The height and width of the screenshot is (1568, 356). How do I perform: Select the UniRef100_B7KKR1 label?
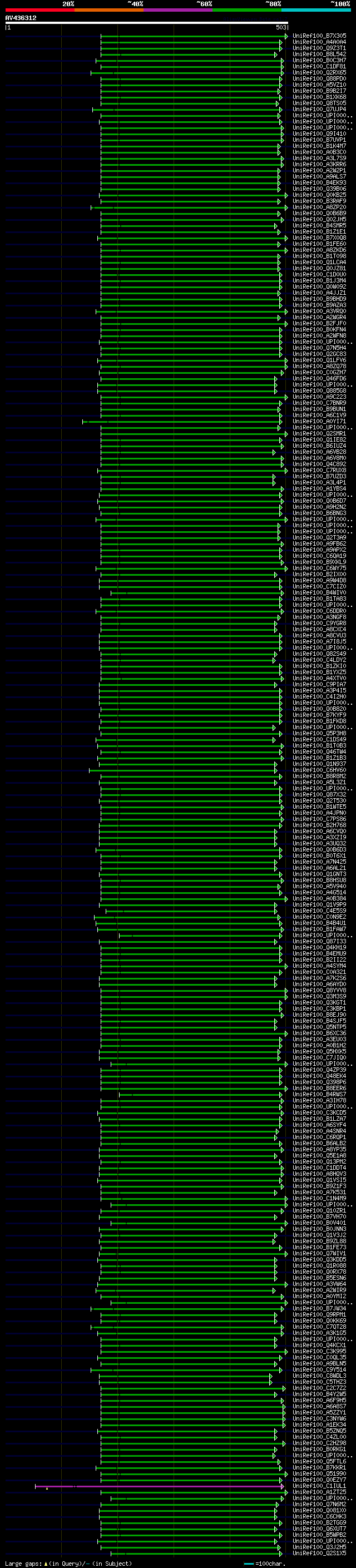tap(319, 1467)
